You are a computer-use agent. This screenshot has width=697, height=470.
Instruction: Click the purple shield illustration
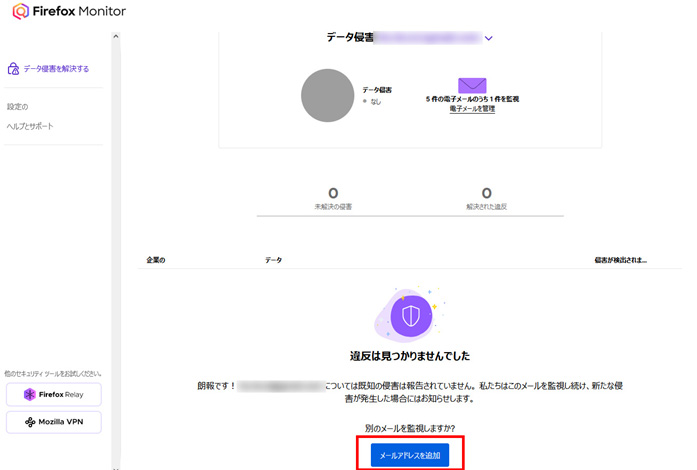pos(410,317)
